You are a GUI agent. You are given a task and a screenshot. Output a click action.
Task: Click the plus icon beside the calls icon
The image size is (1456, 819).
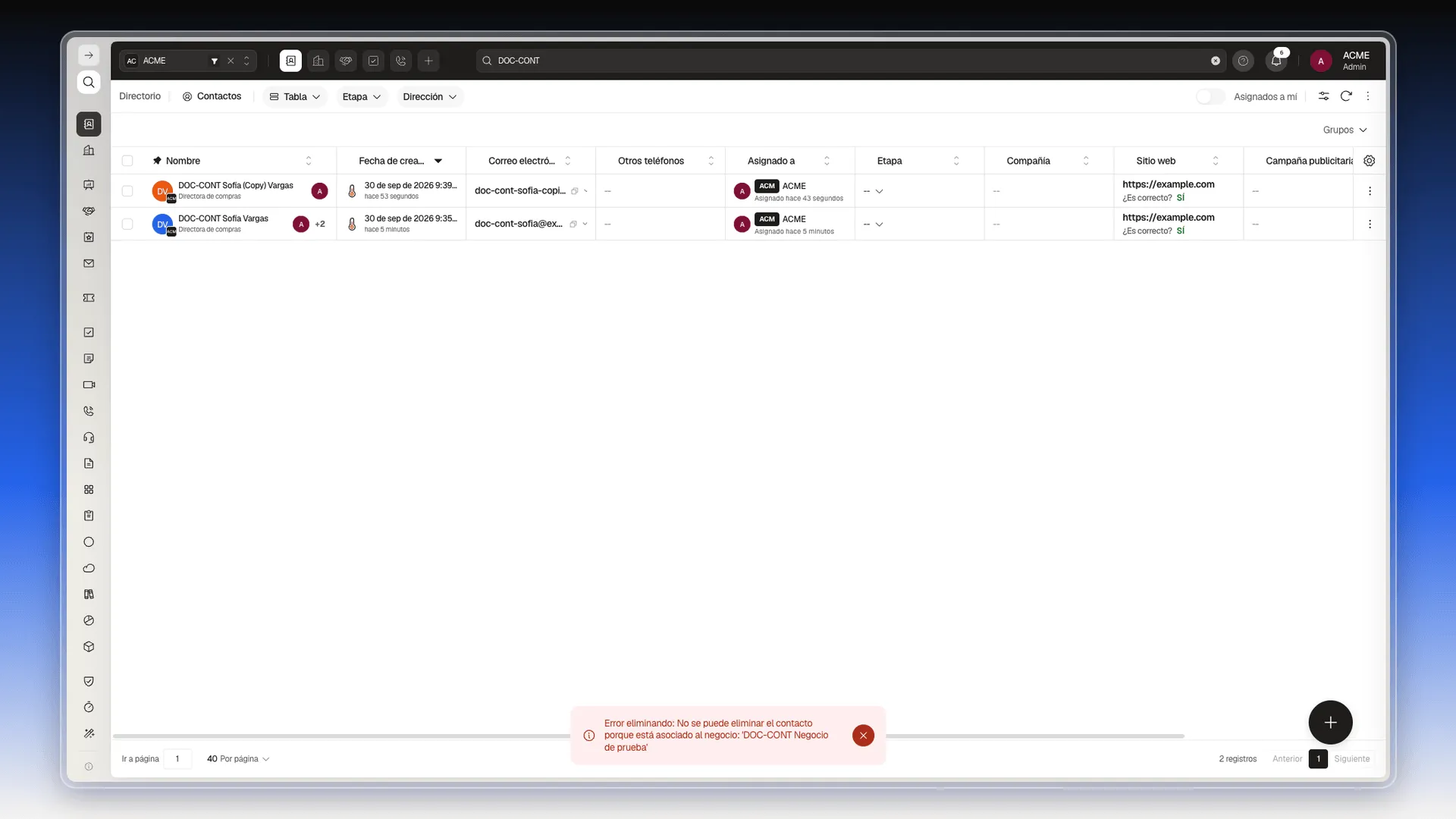(x=428, y=61)
